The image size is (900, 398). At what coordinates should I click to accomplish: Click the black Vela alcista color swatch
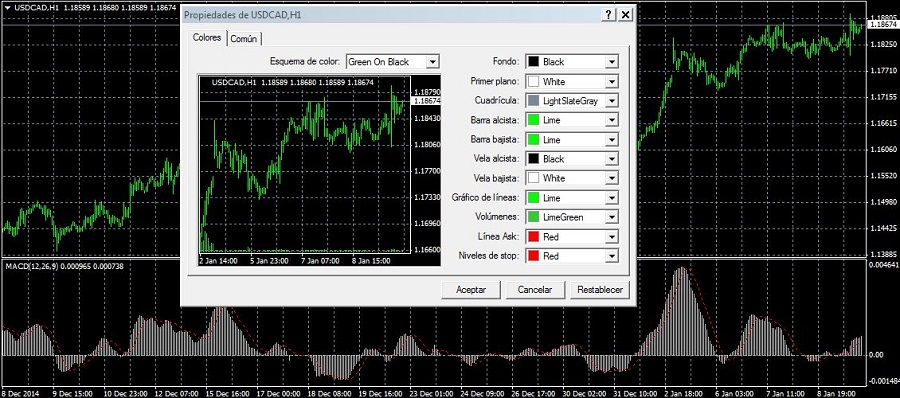[x=534, y=159]
